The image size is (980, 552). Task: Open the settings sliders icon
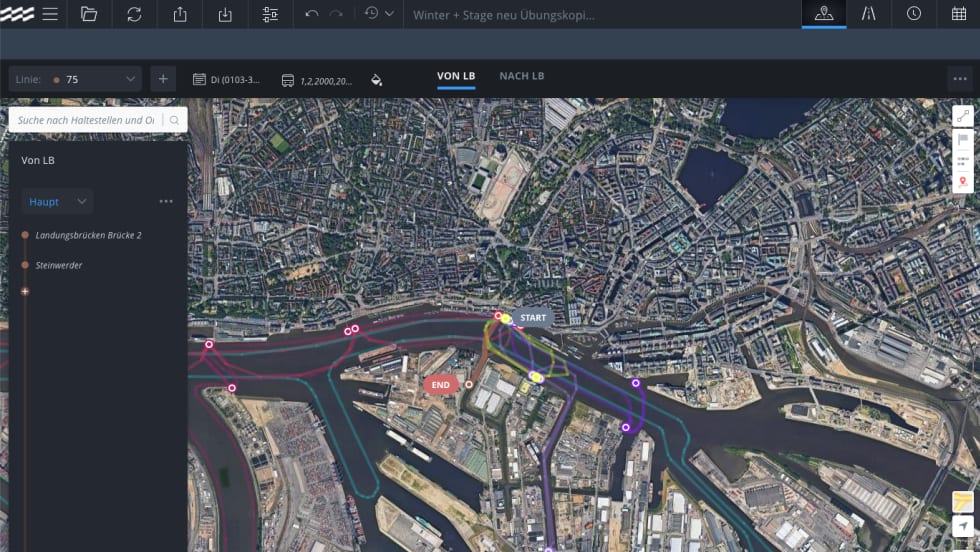tap(270, 14)
